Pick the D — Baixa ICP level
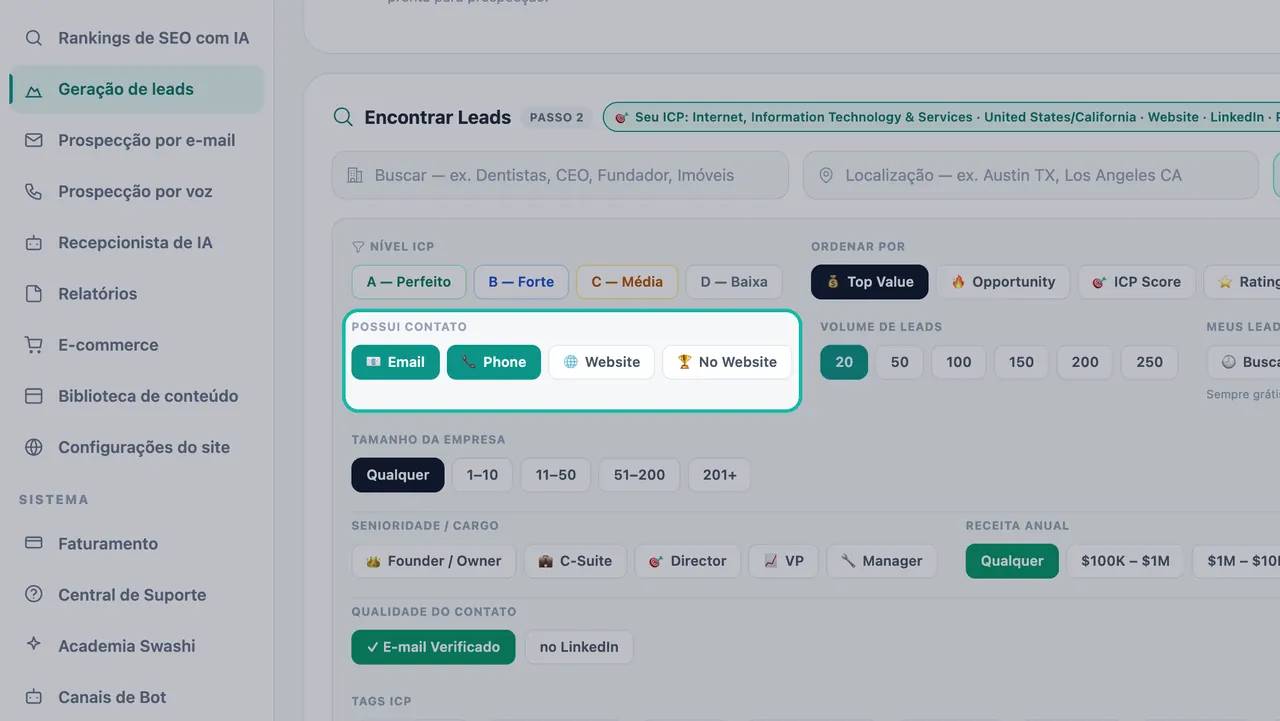This screenshot has width=1280, height=721. tap(734, 282)
